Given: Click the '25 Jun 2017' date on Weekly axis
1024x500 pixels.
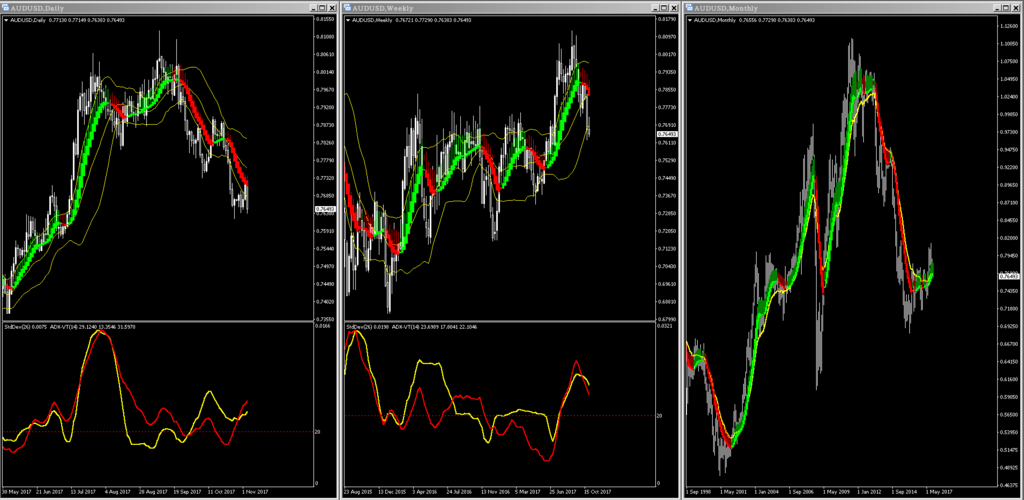Looking at the screenshot, I should tap(563, 492).
